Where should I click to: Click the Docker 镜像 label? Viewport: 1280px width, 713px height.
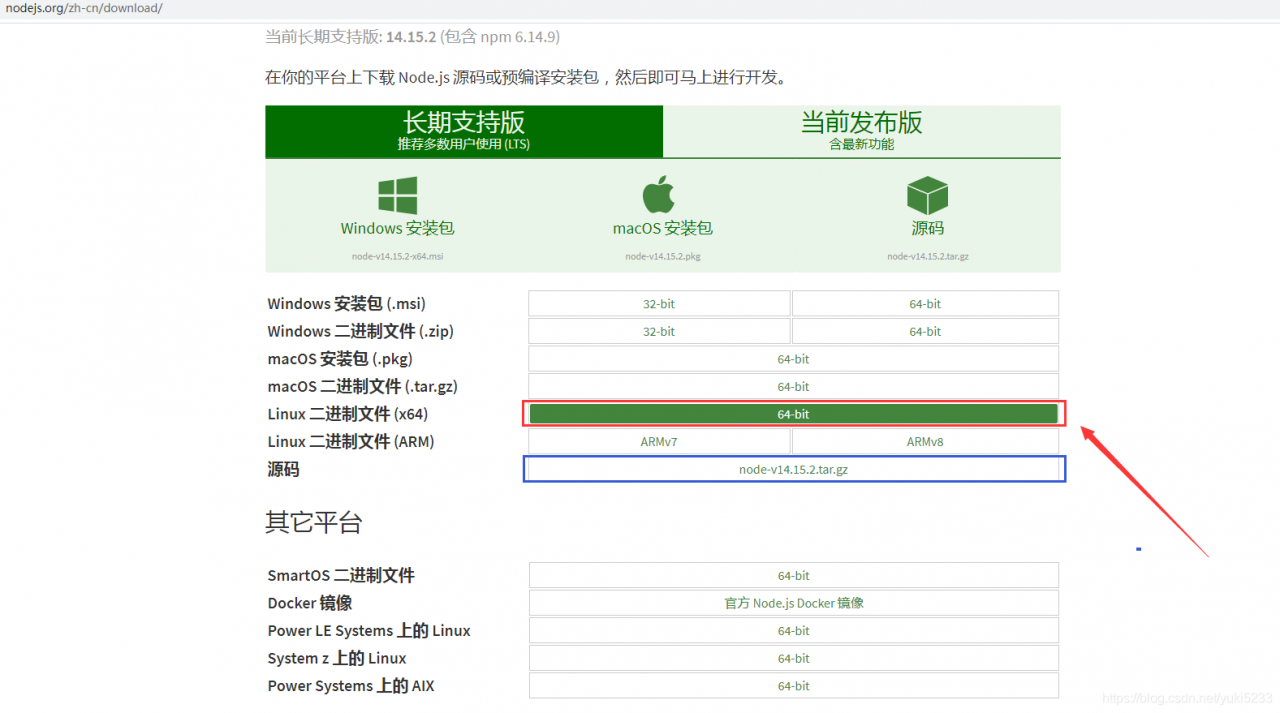tap(310, 603)
